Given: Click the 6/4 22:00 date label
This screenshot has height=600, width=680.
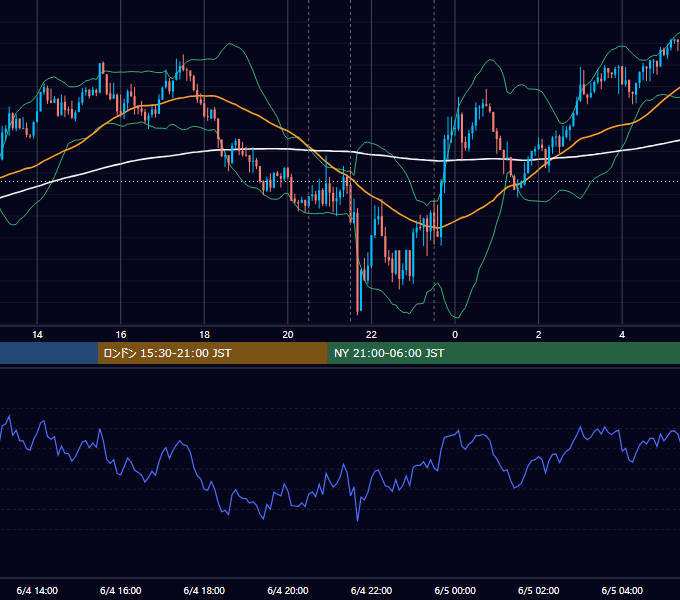Looking at the screenshot, I should (371, 590).
